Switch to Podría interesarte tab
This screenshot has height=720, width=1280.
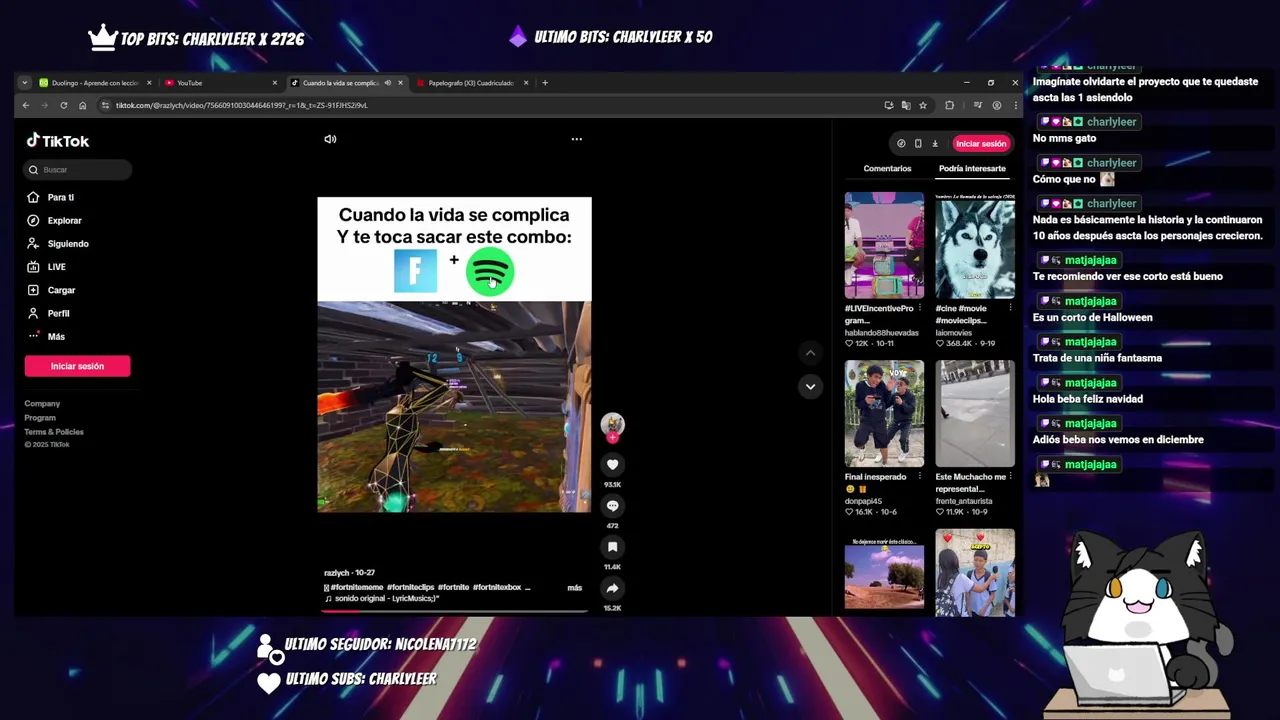tap(972, 169)
